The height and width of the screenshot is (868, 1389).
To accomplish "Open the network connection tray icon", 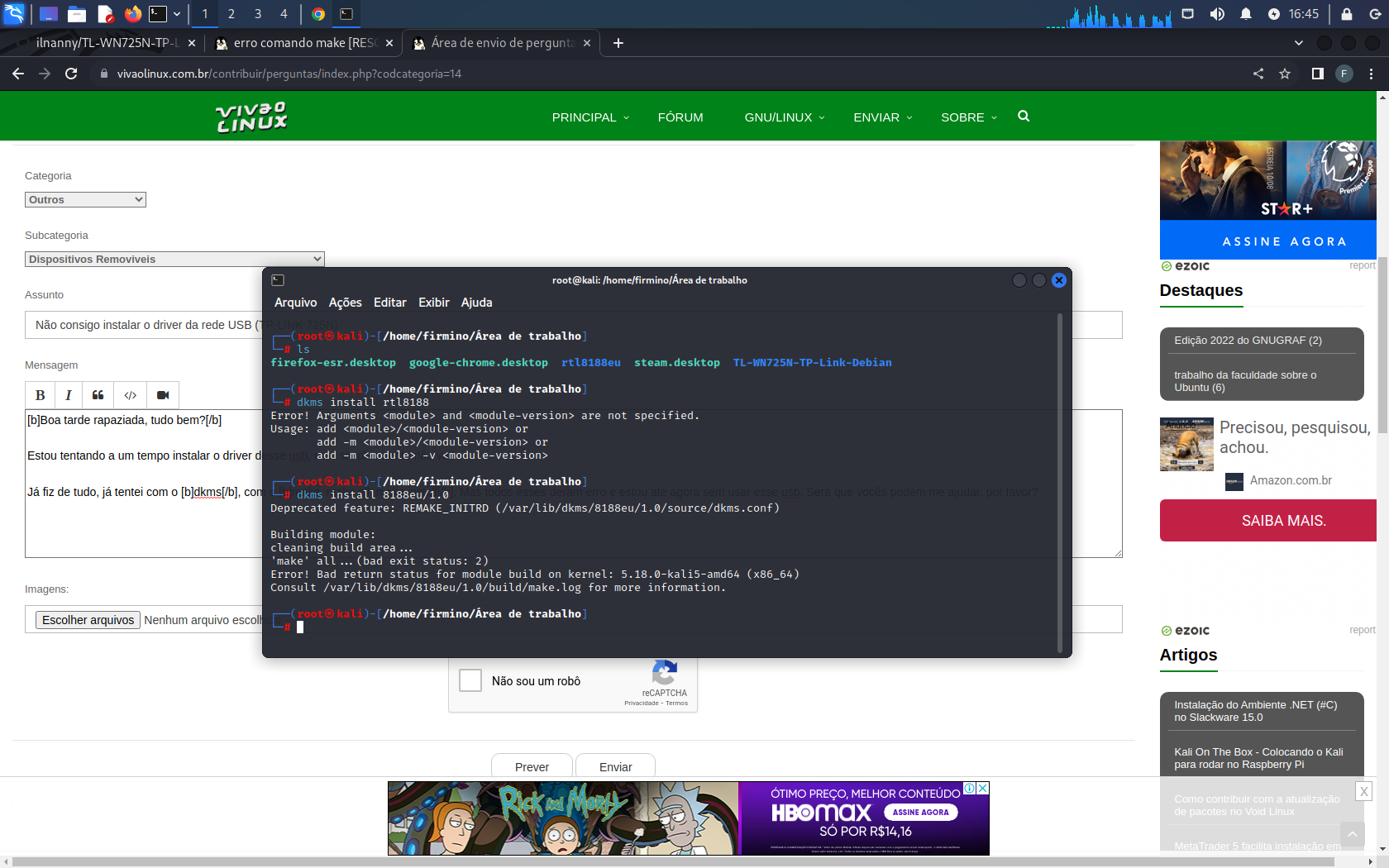I will coord(1188,14).
